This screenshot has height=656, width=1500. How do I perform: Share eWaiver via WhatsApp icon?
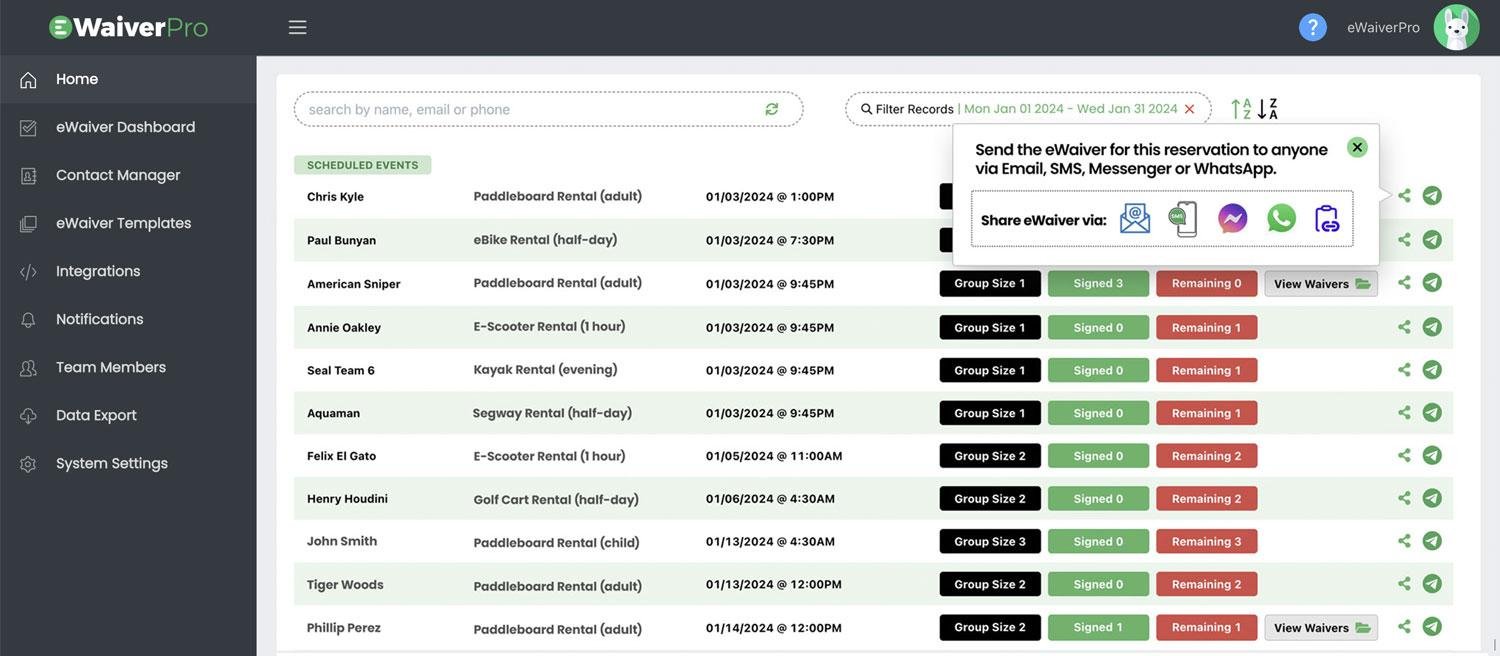tap(1281, 219)
